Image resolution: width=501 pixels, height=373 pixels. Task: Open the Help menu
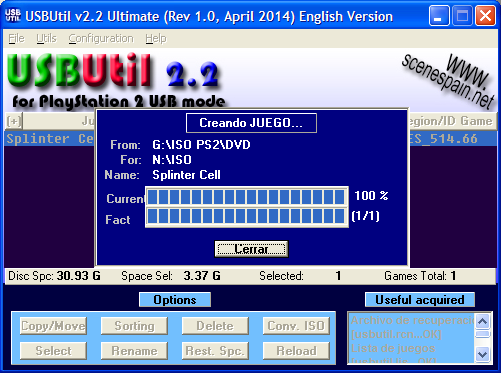click(156, 38)
